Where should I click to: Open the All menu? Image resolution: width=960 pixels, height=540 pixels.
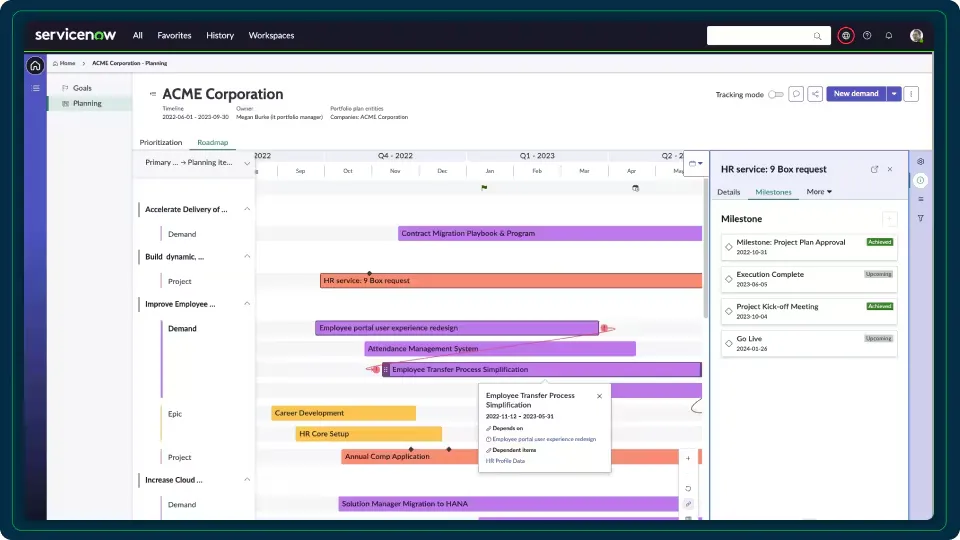pyautogui.click(x=138, y=36)
